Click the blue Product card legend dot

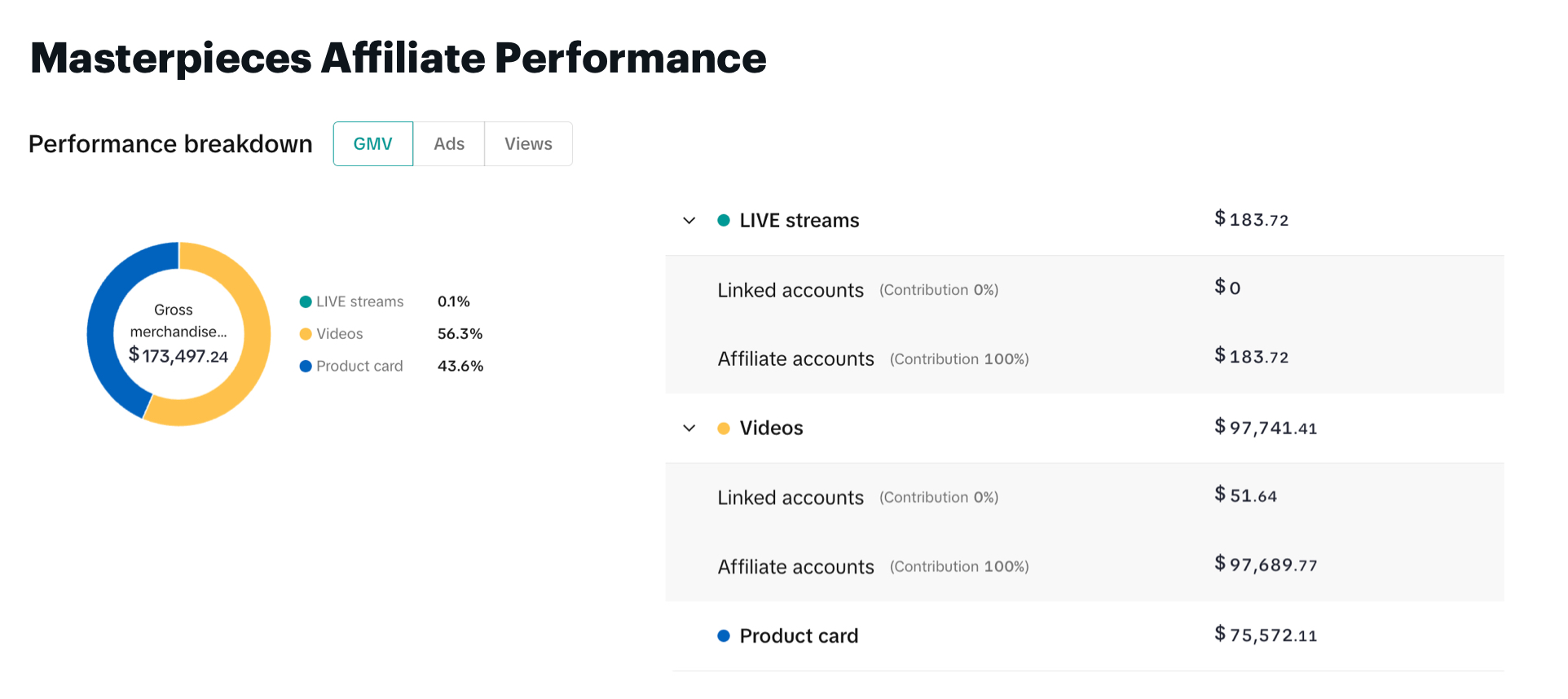(x=306, y=367)
